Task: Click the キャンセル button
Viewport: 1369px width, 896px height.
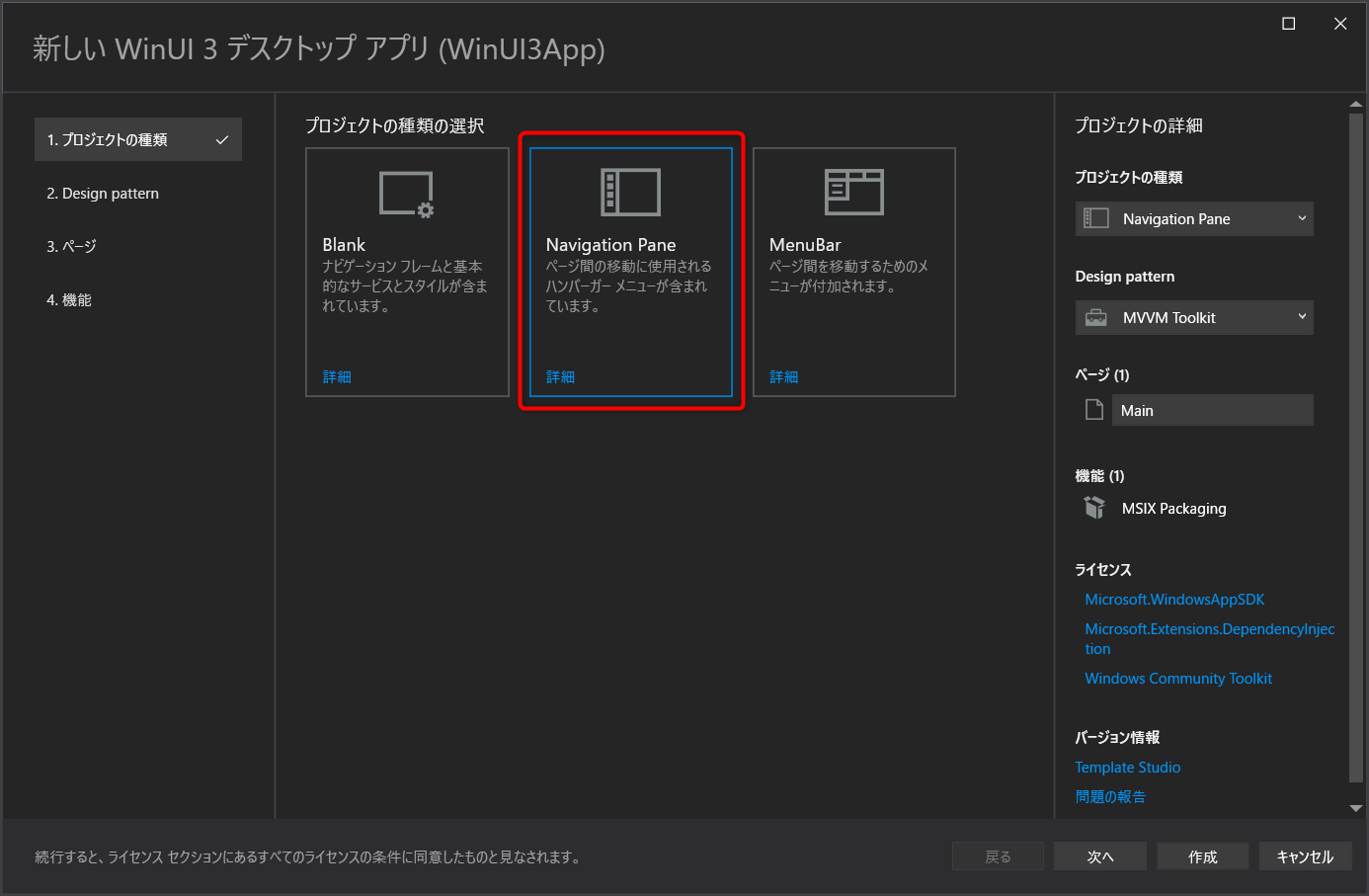Action: click(1306, 856)
